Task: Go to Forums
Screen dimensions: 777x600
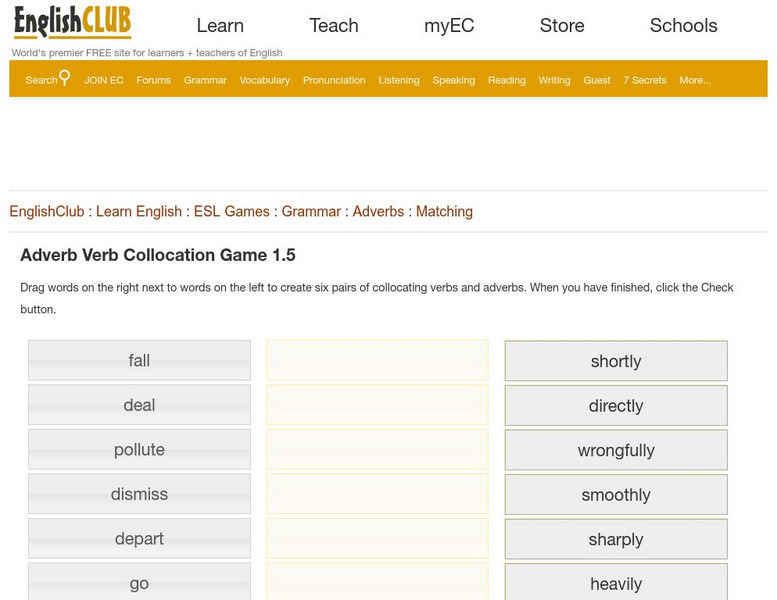Action: [x=154, y=80]
